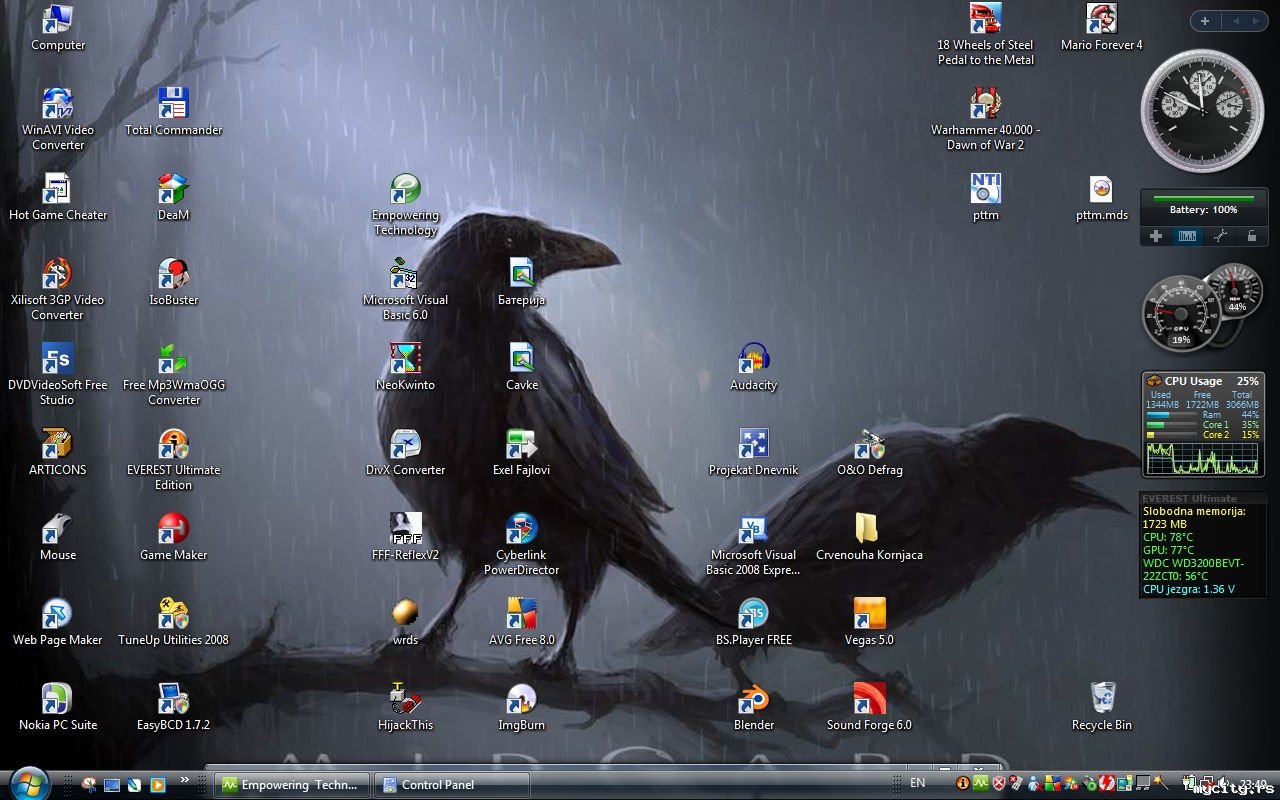Select EVEREST Ultimate Edition desktop shortcut
The height and width of the screenshot is (800, 1280).
[174, 459]
